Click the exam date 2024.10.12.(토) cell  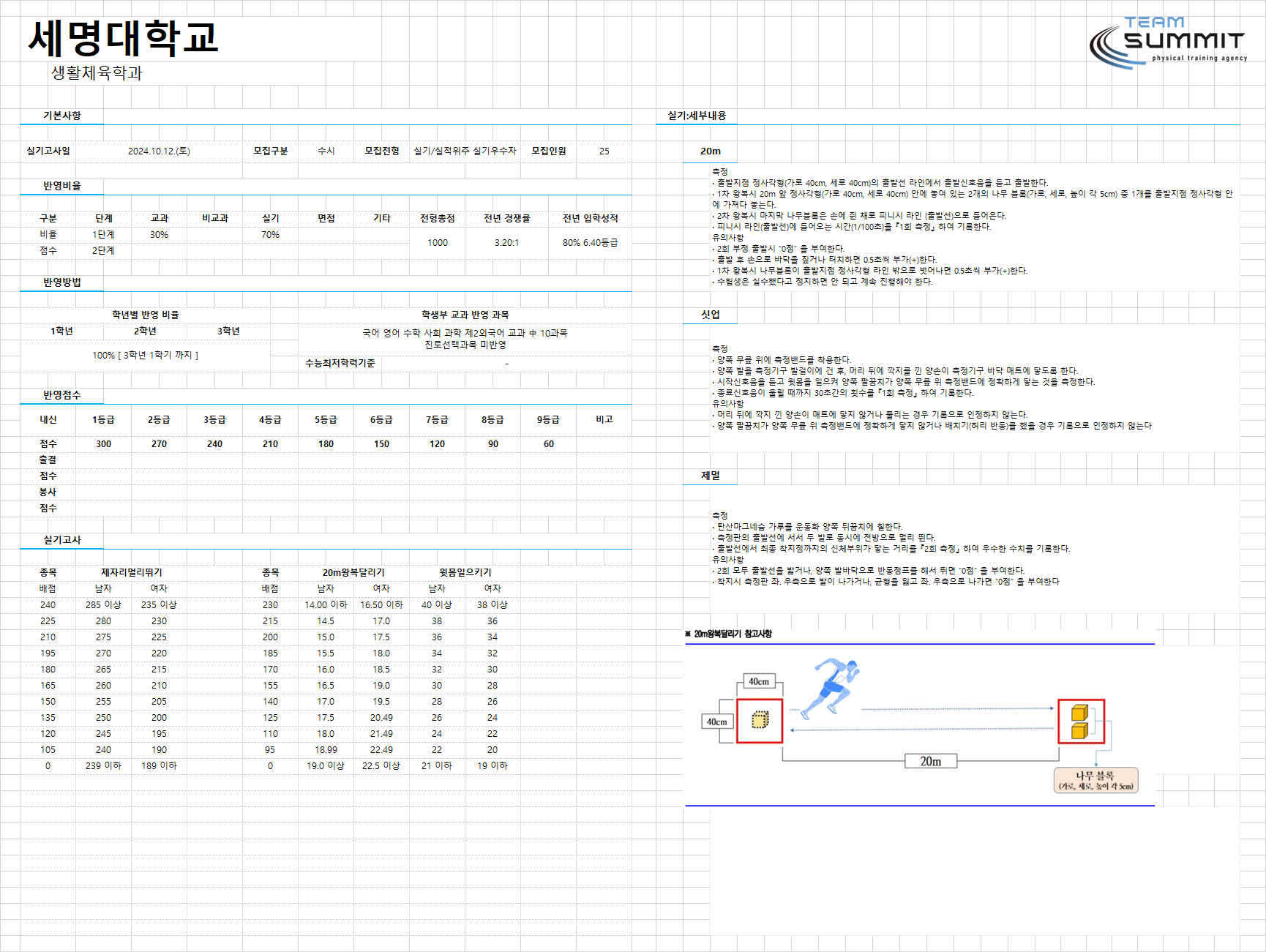pyautogui.click(x=159, y=151)
